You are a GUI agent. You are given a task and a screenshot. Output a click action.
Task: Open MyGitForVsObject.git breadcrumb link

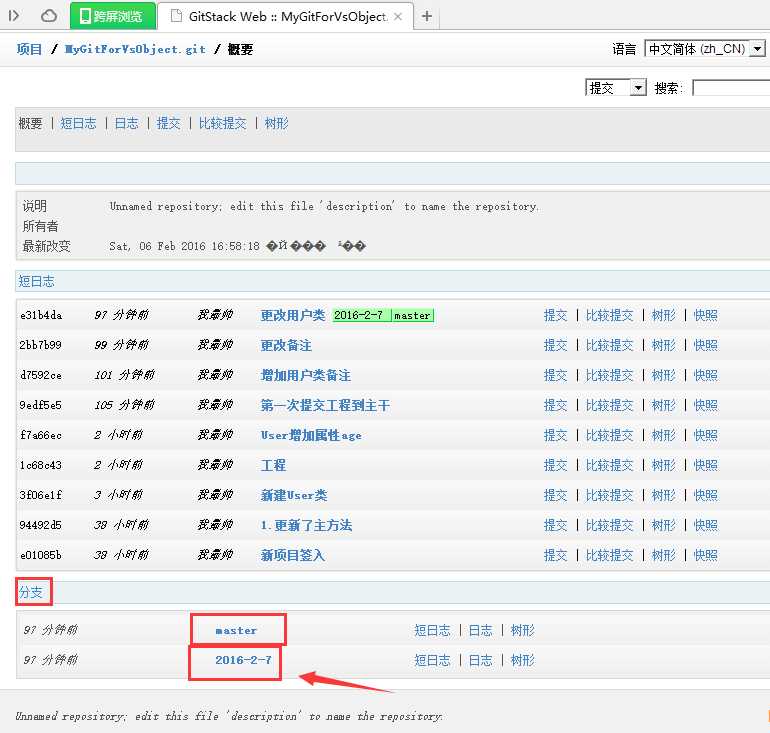click(x=135, y=49)
